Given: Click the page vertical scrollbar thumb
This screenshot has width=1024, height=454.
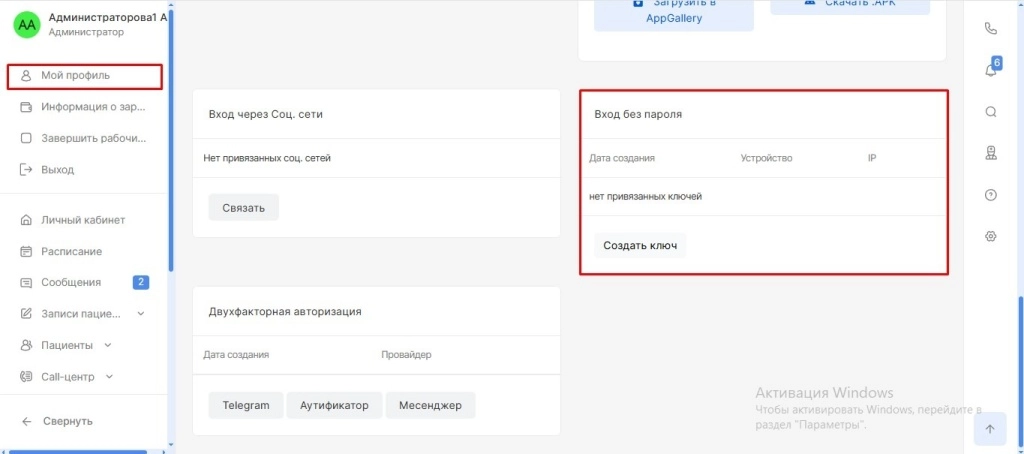Looking at the screenshot, I should point(1019,370).
